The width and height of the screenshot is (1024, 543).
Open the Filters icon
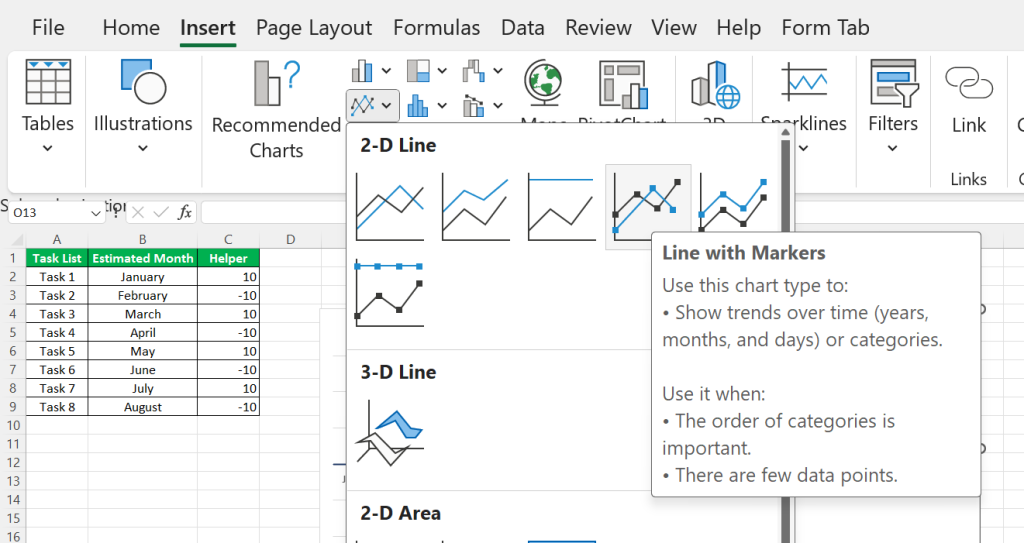[x=893, y=83]
